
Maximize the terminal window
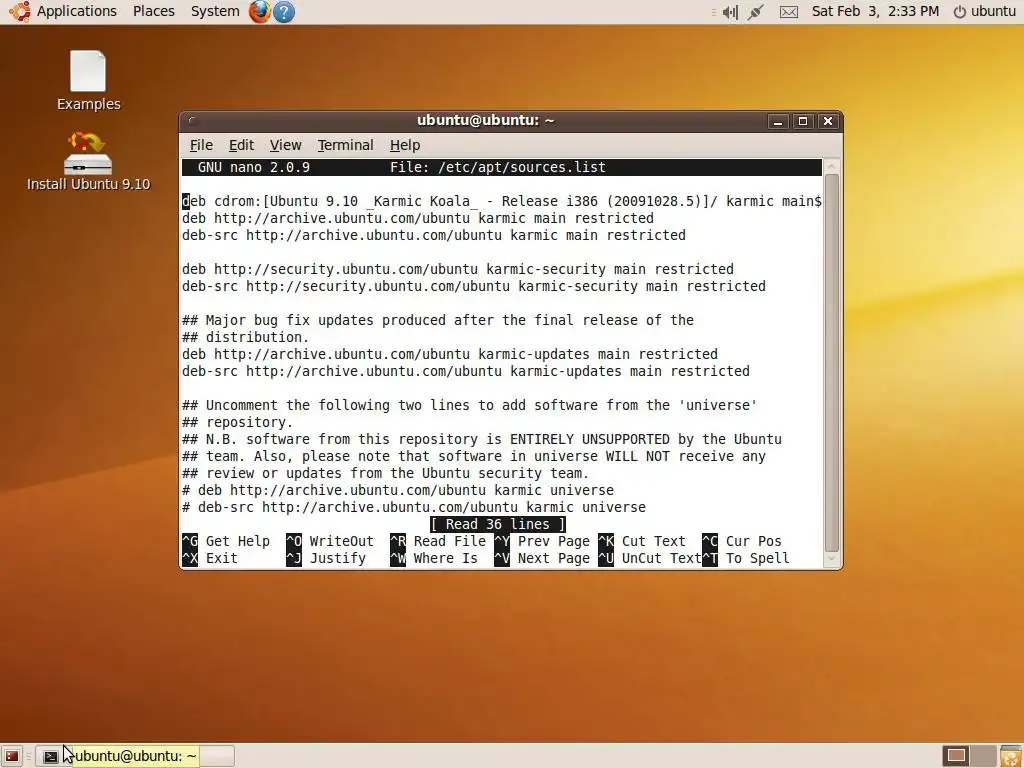tap(803, 121)
